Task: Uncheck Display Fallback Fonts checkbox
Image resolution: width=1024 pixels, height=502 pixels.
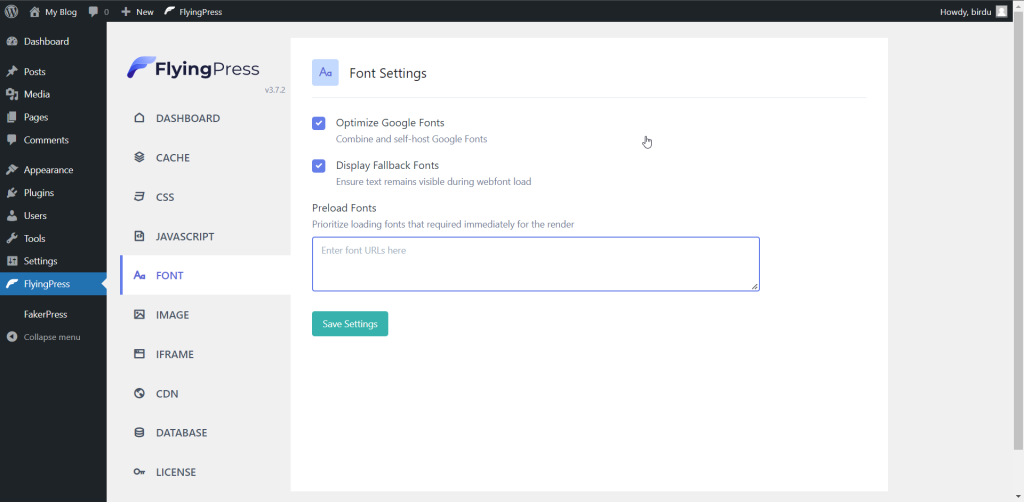Action: click(x=319, y=166)
